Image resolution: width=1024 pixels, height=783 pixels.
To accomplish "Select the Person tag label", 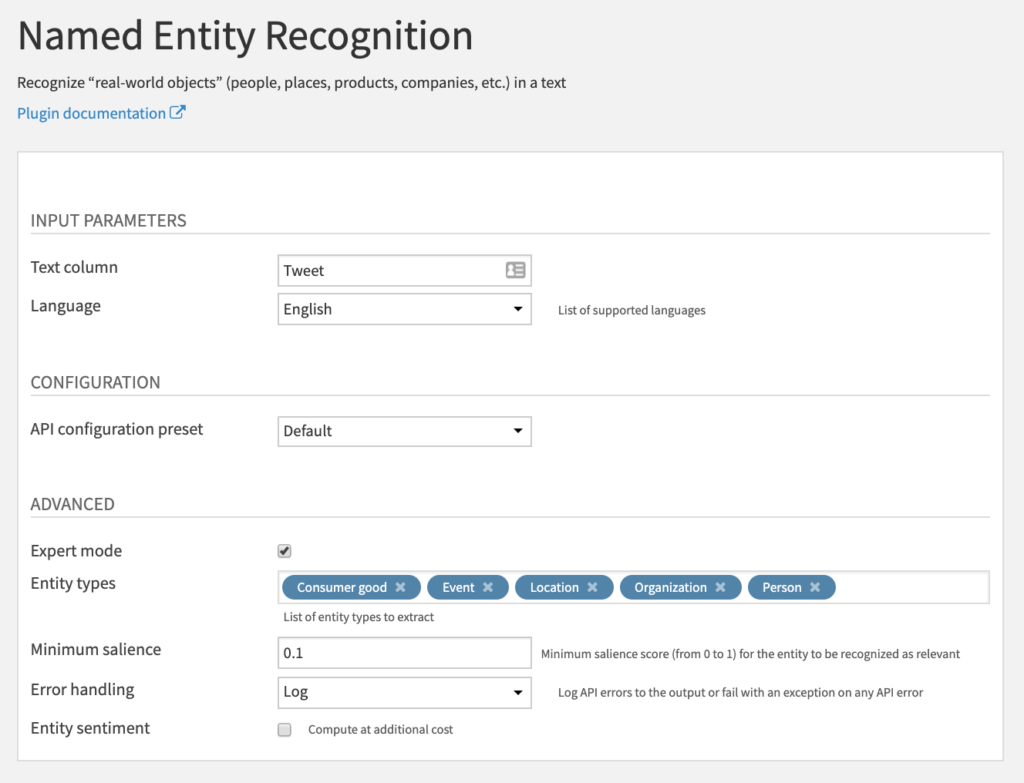I will click(782, 587).
